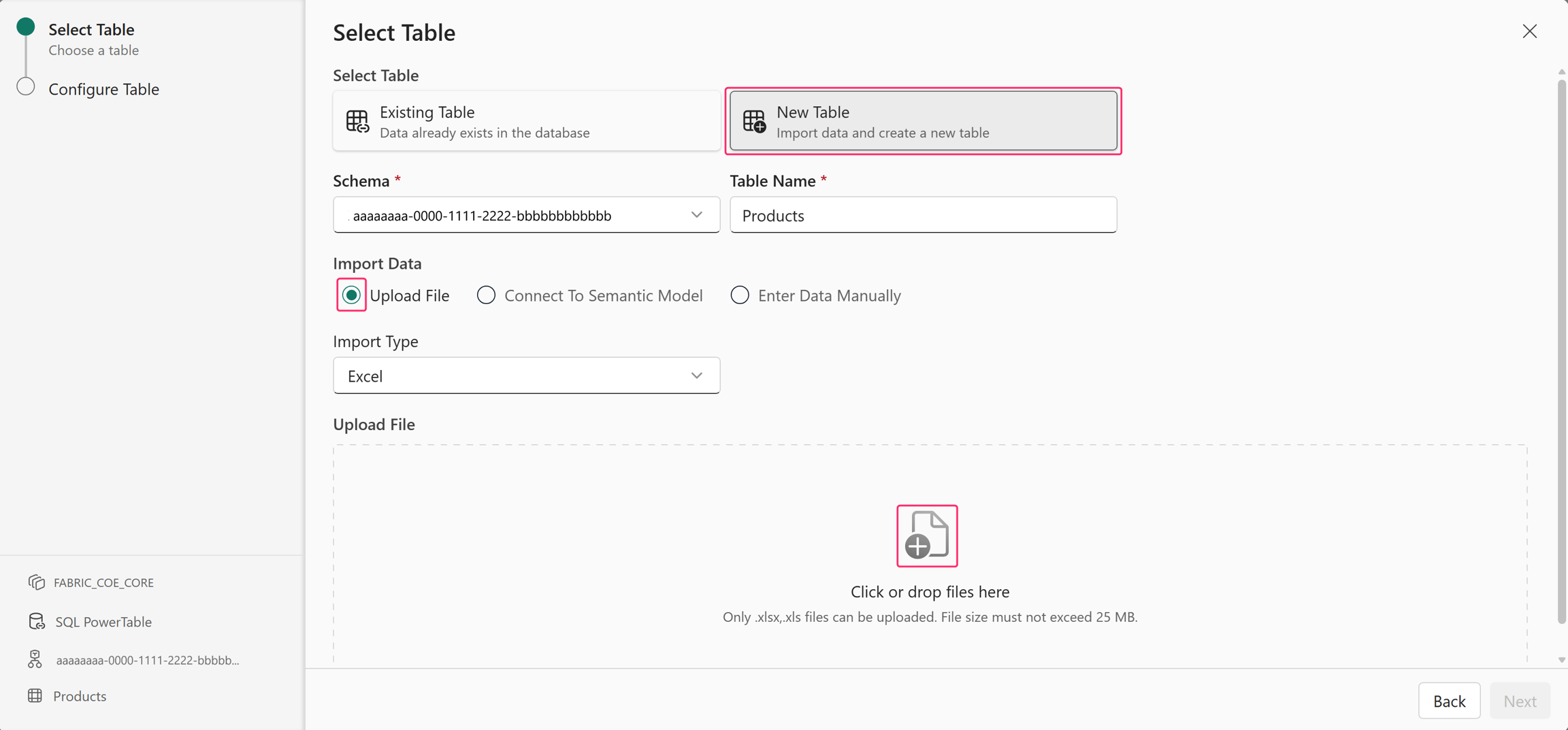Choose Enter Data Manually radio option

click(740, 295)
